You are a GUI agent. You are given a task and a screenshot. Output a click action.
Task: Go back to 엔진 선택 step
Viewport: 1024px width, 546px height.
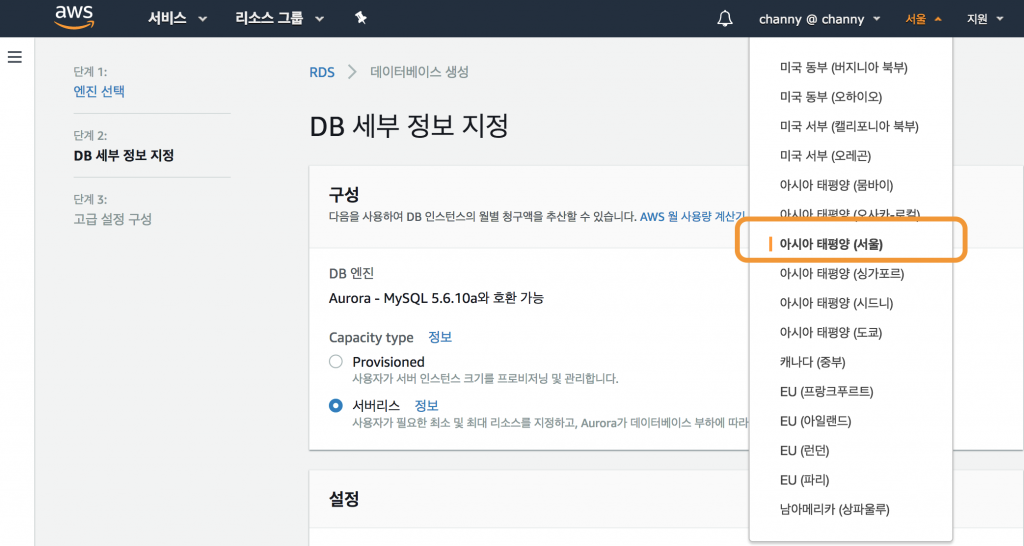(99, 91)
